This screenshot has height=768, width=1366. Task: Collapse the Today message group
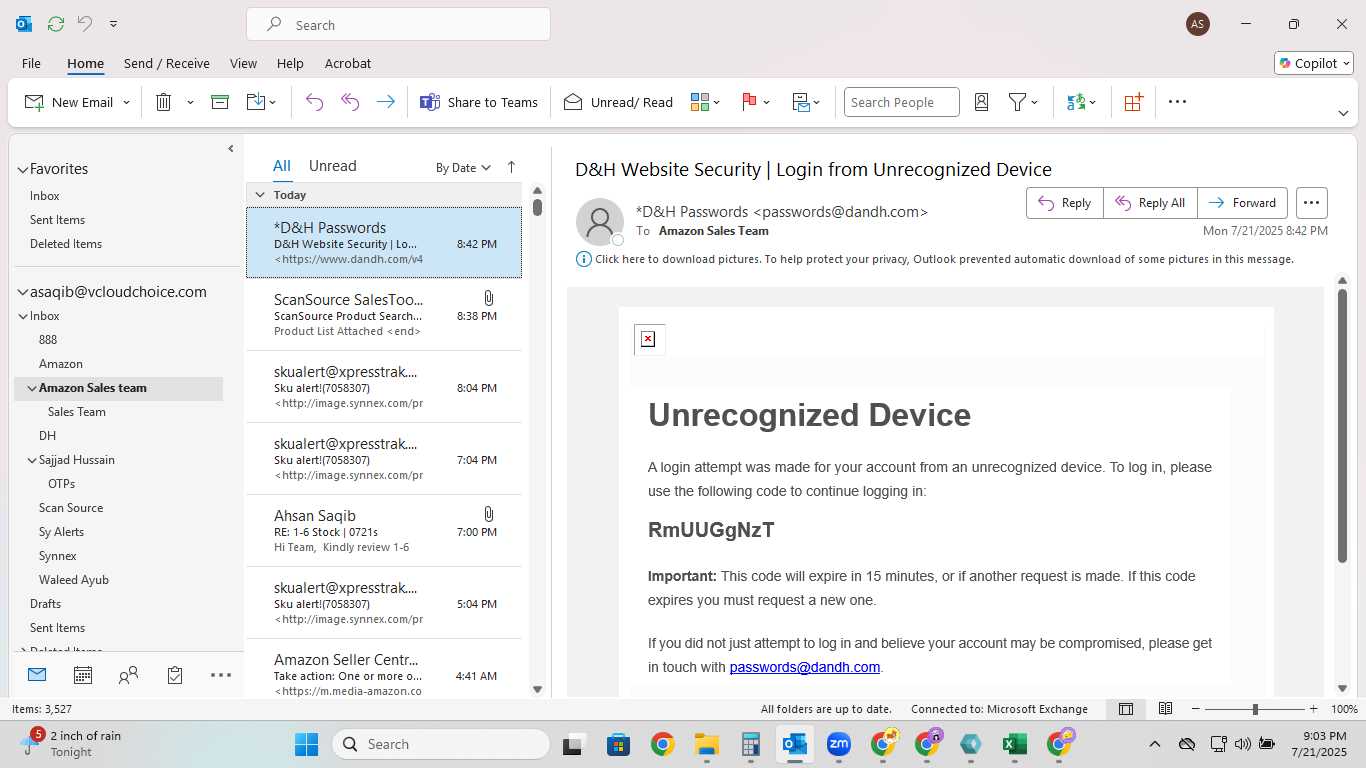[x=260, y=195]
